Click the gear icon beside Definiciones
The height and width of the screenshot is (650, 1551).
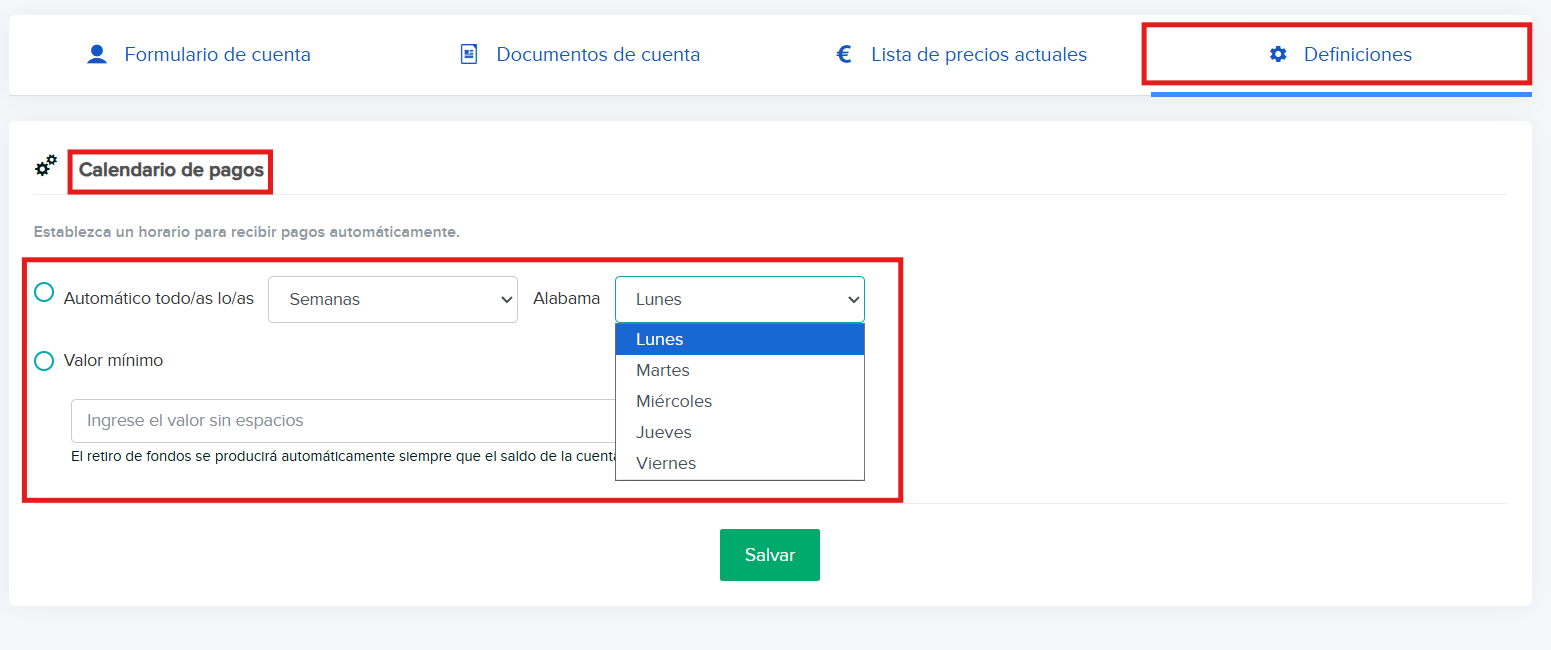[x=1278, y=54]
